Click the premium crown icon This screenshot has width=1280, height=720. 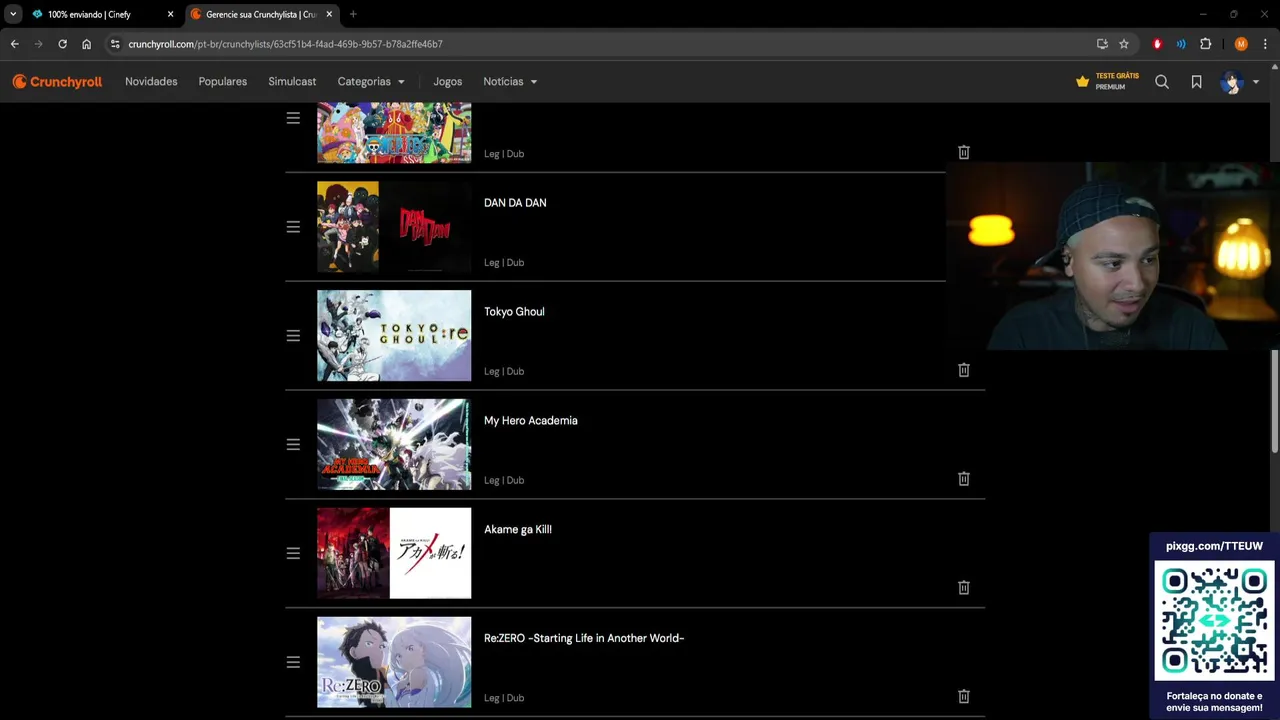point(1082,82)
